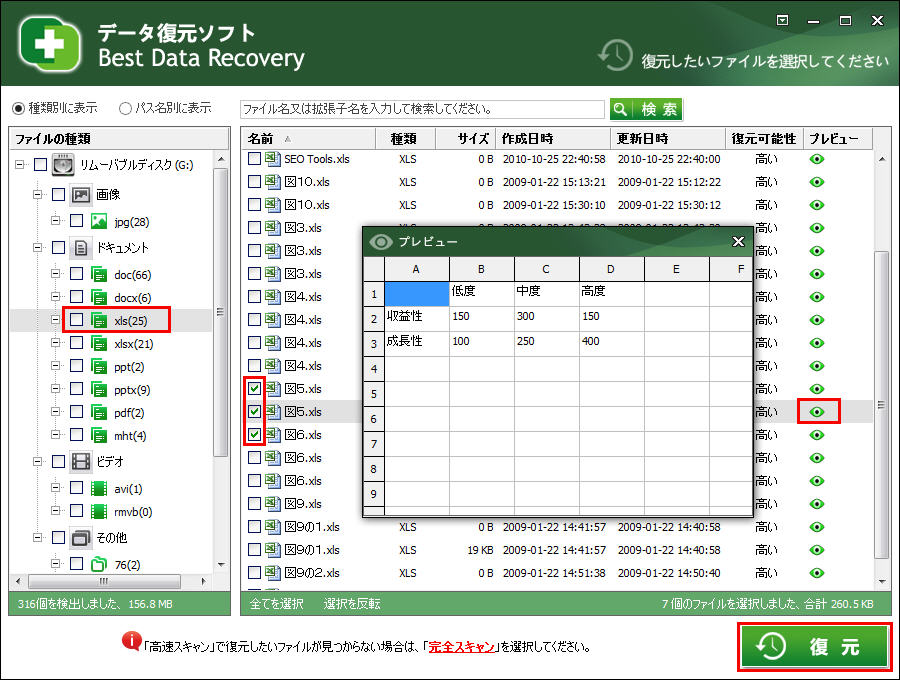Click the file list vertical scrollbar thumb
This screenshot has width=900, height=680.
(881, 405)
